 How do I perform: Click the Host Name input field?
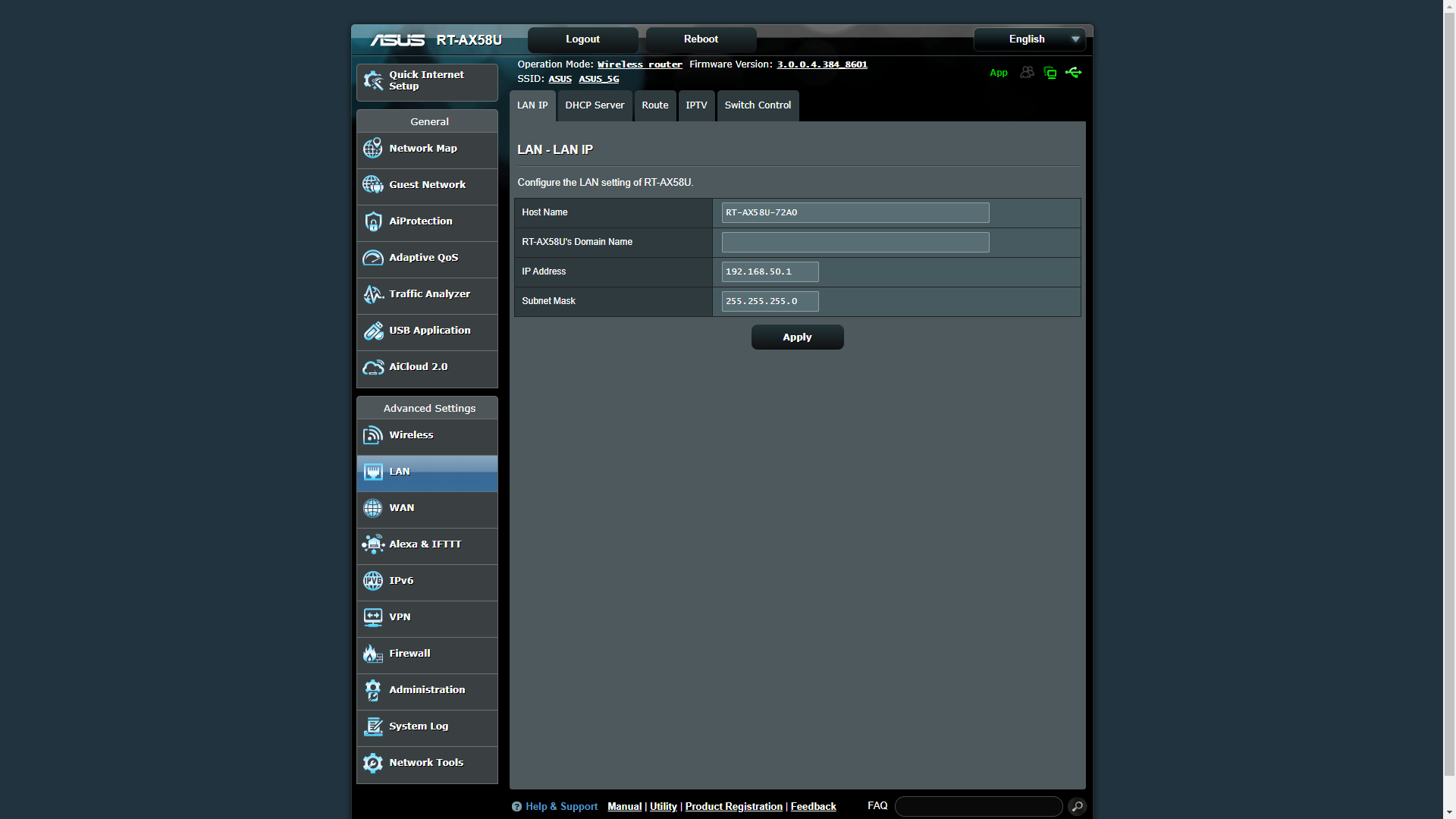tap(855, 212)
